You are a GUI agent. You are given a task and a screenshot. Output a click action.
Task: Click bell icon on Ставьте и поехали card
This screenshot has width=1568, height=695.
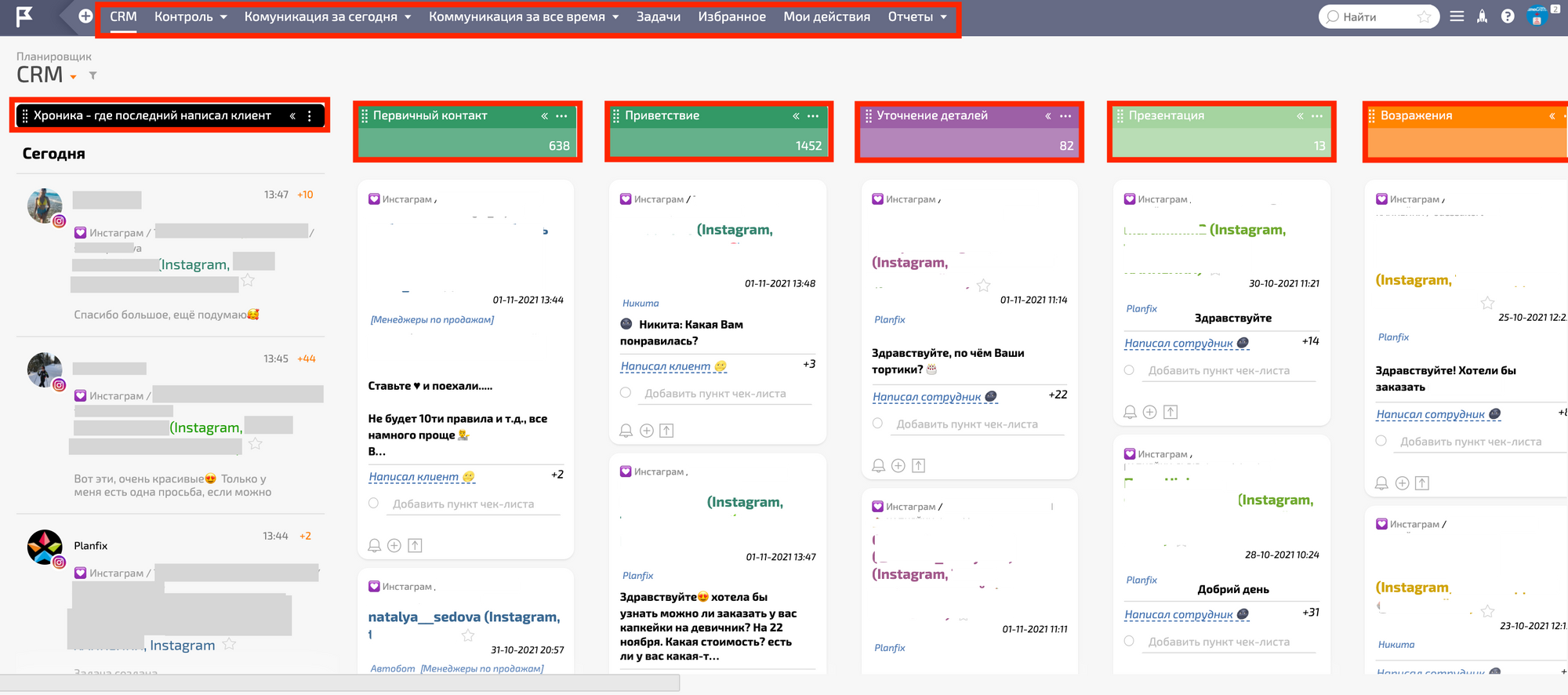(x=375, y=545)
